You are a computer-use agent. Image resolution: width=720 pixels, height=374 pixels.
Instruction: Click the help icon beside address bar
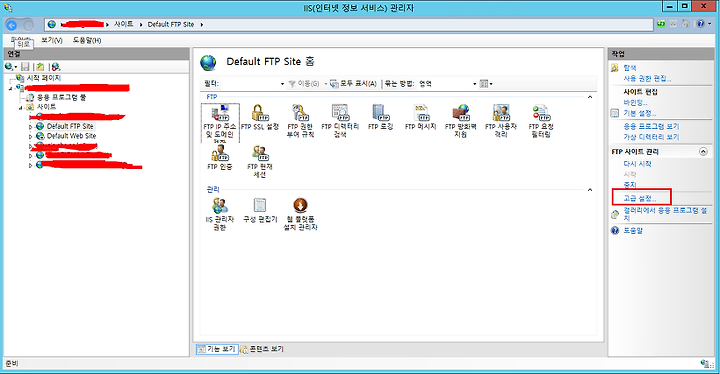pyautogui.click(x=700, y=24)
